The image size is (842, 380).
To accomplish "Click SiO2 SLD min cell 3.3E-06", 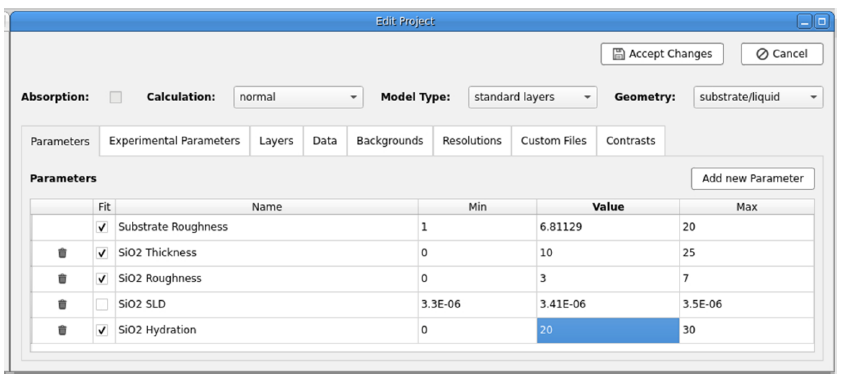I will [477, 304].
